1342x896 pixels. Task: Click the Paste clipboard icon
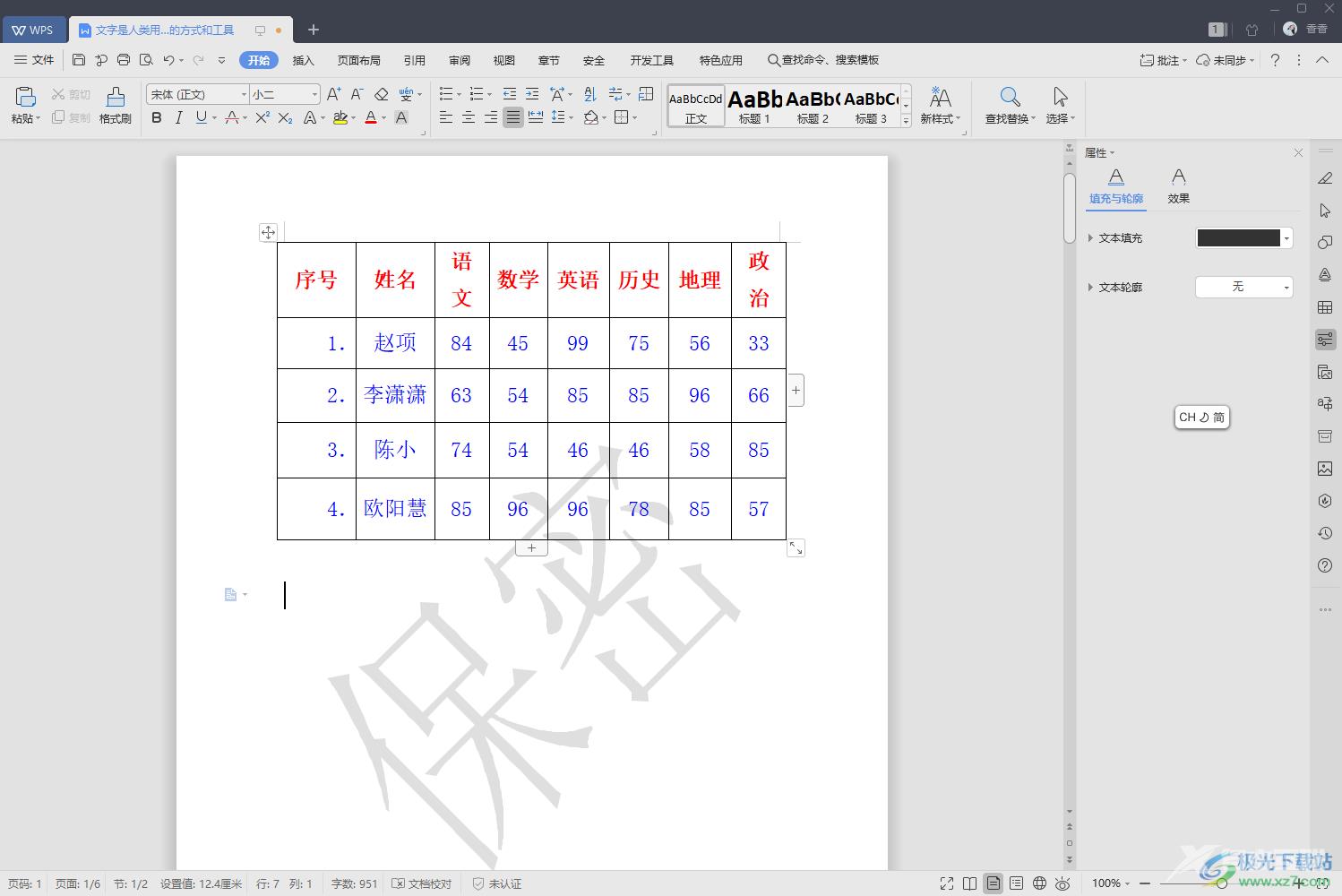tap(25, 97)
